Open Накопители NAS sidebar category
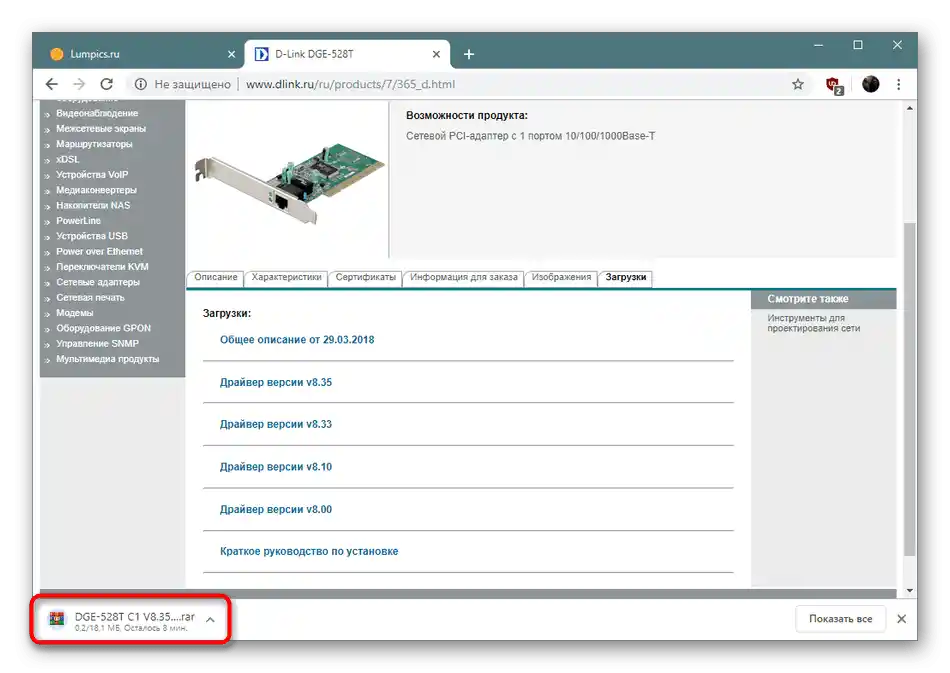Screen dimensions: 950x673 point(93,205)
